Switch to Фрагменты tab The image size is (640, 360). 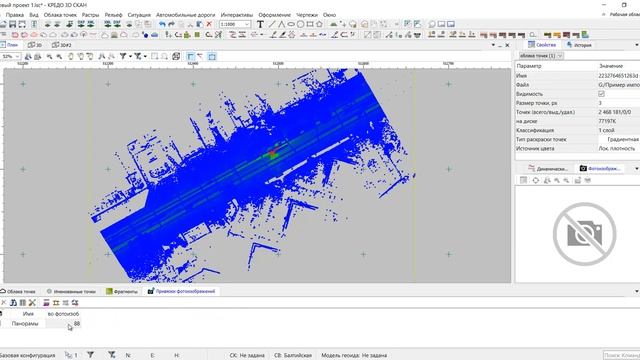pyautogui.click(x=122, y=291)
